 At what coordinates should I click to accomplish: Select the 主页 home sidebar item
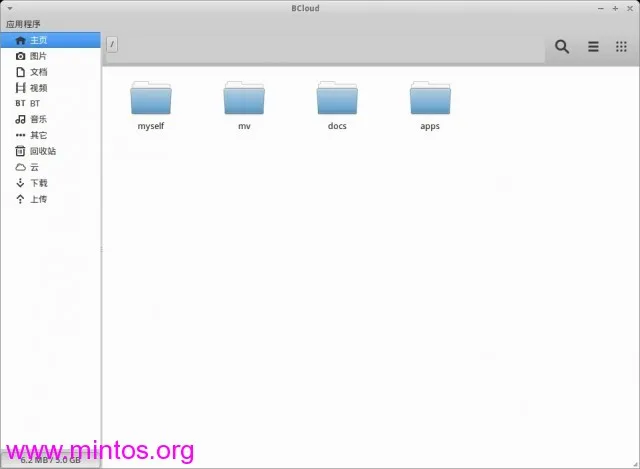tap(51, 40)
